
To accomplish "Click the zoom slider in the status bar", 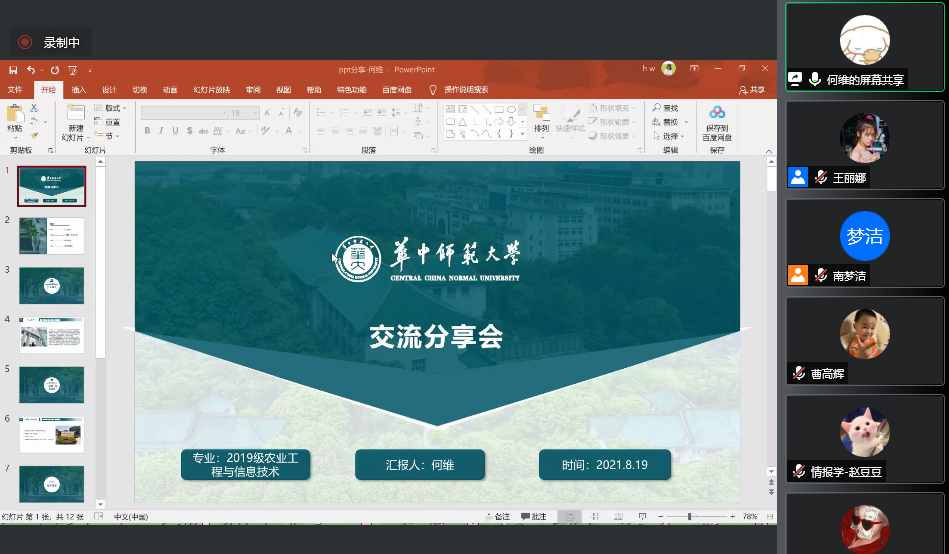I will [689, 517].
